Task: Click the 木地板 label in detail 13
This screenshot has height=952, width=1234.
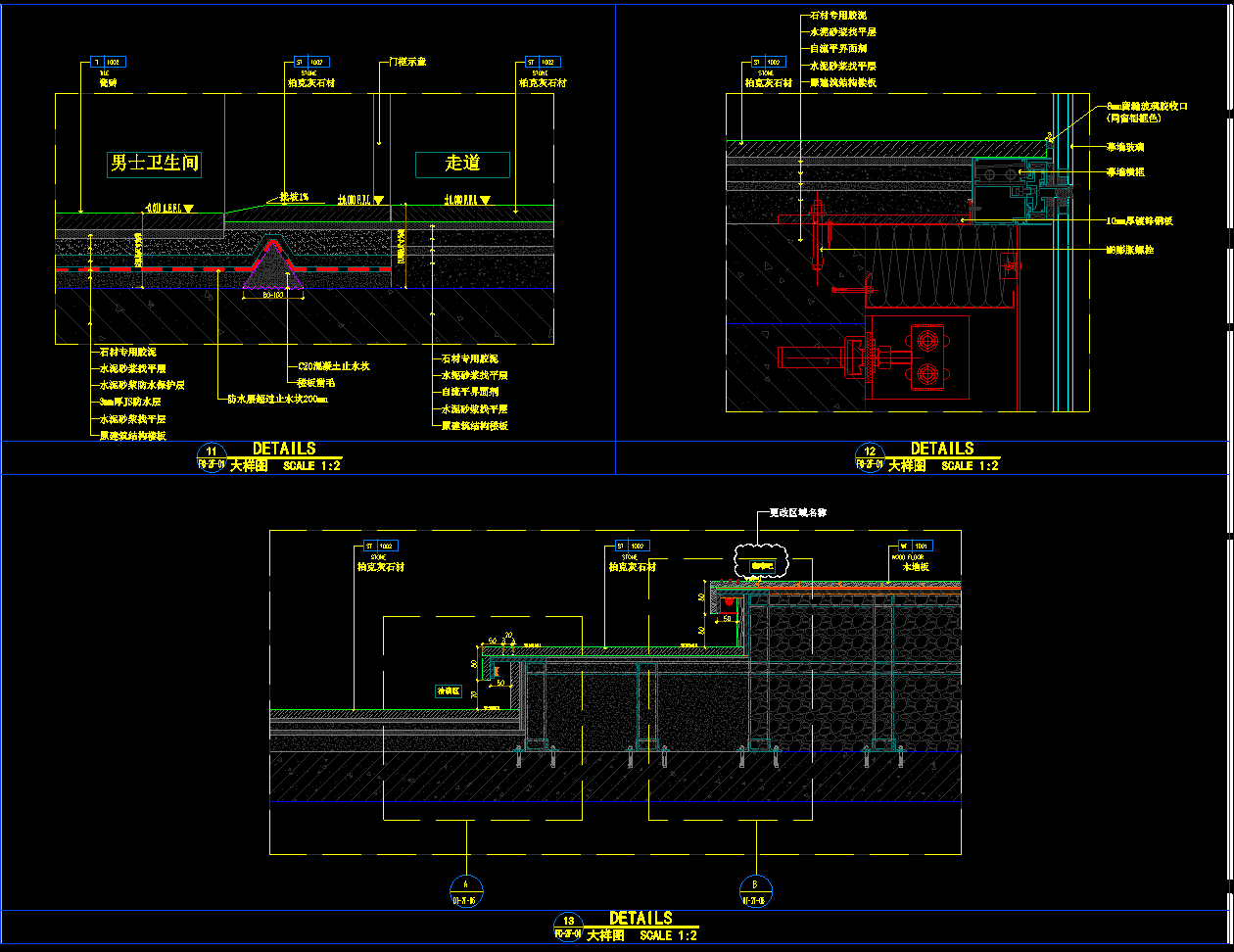Action: [x=916, y=567]
